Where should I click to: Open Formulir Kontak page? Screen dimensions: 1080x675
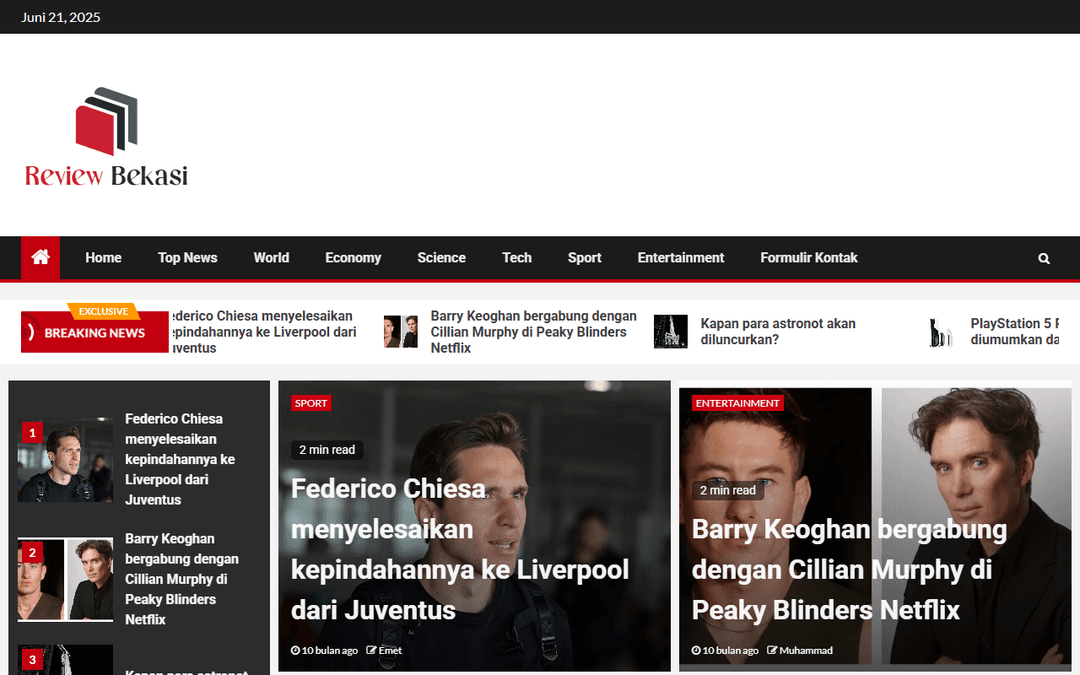[x=809, y=258]
